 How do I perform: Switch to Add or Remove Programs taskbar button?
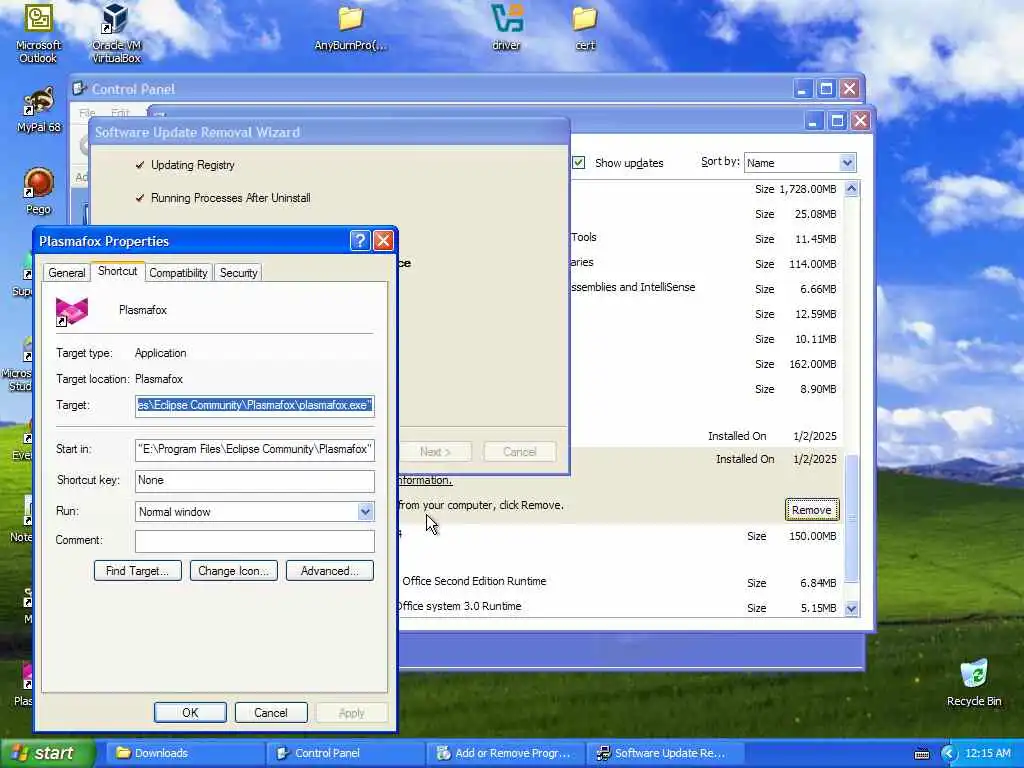[505, 753]
